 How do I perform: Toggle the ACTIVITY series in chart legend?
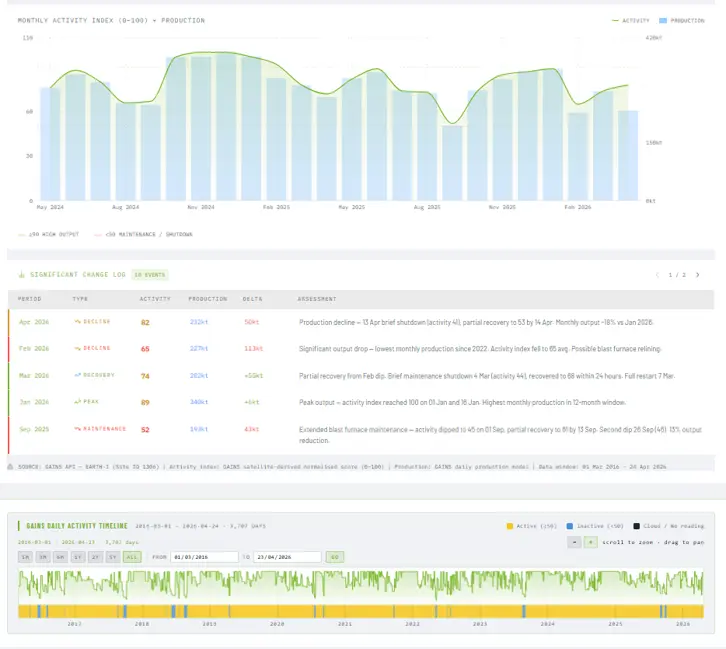pyautogui.click(x=630, y=20)
